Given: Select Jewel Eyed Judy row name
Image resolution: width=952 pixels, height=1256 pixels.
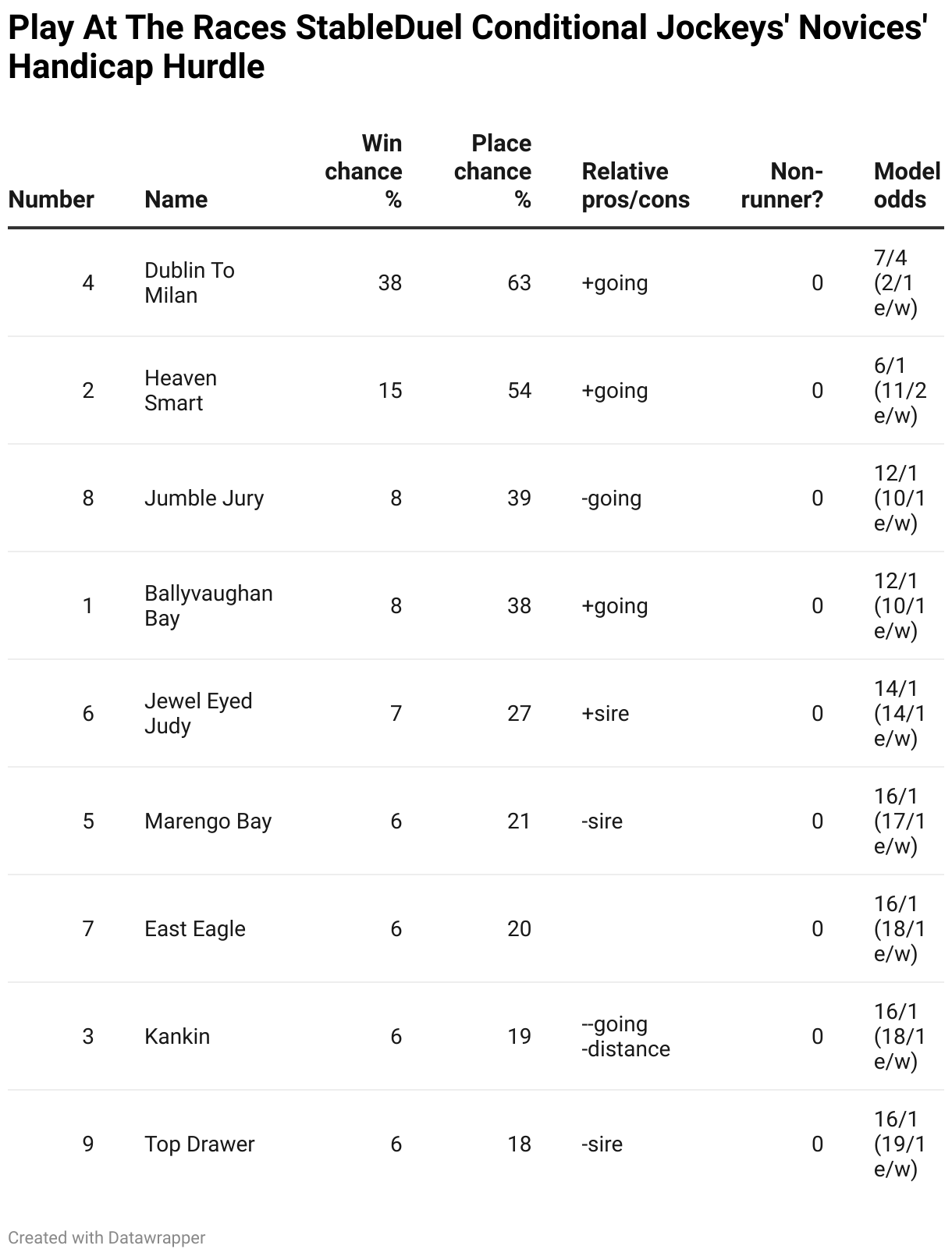Looking at the screenshot, I should [199, 713].
